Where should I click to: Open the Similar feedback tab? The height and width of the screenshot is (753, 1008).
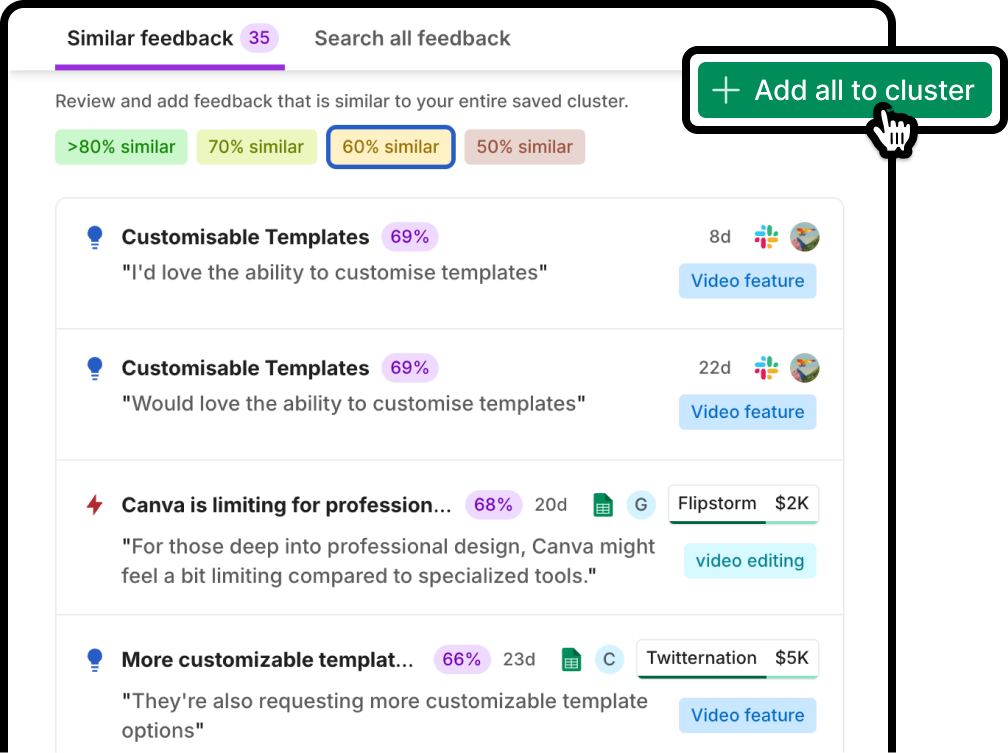pyautogui.click(x=170, y=39)
